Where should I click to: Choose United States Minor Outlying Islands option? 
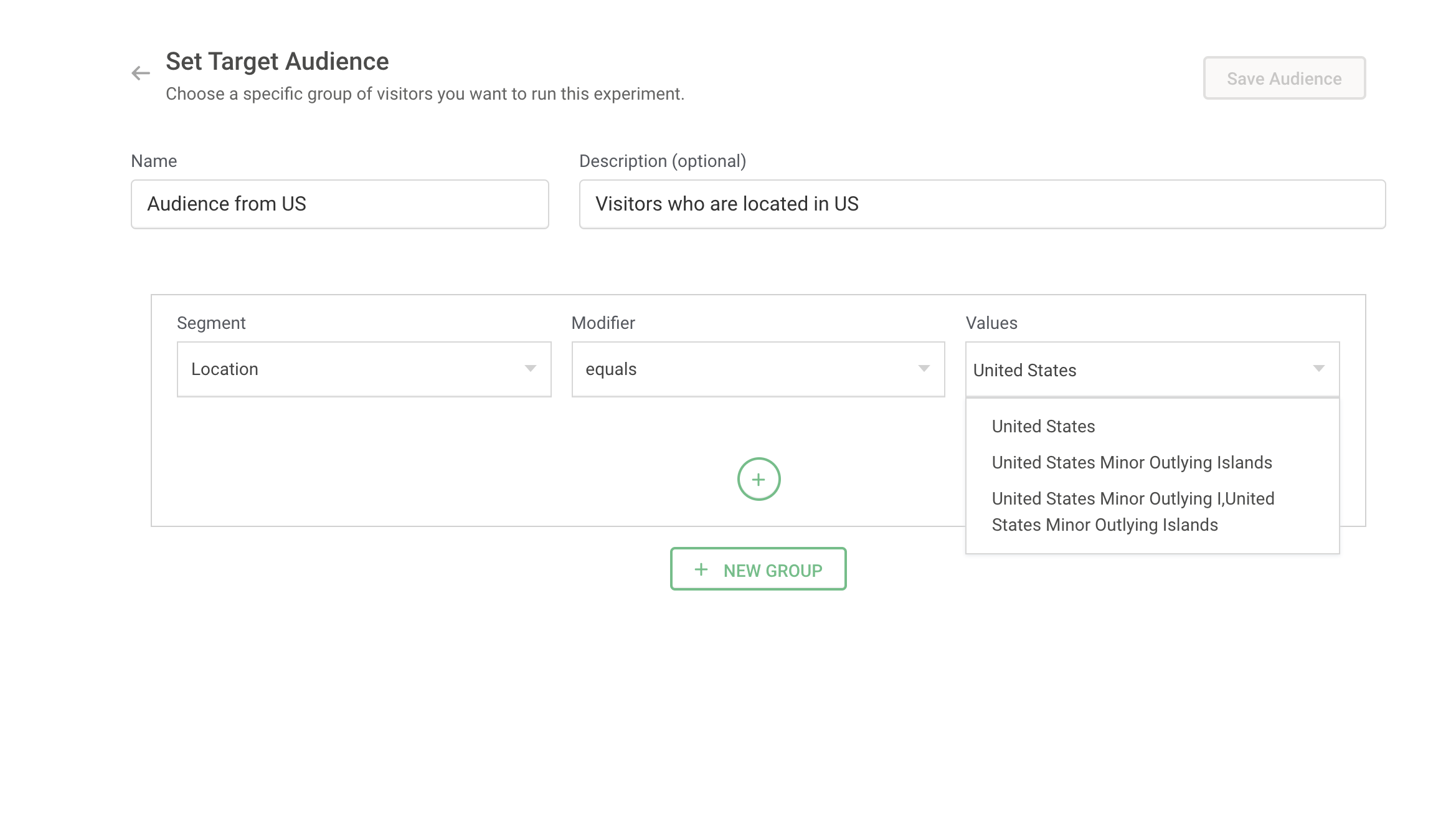click(1132, 463)
